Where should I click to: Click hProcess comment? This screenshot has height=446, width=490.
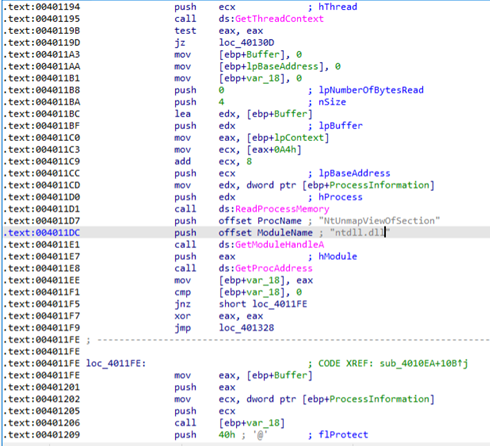(x=340, y=197)
